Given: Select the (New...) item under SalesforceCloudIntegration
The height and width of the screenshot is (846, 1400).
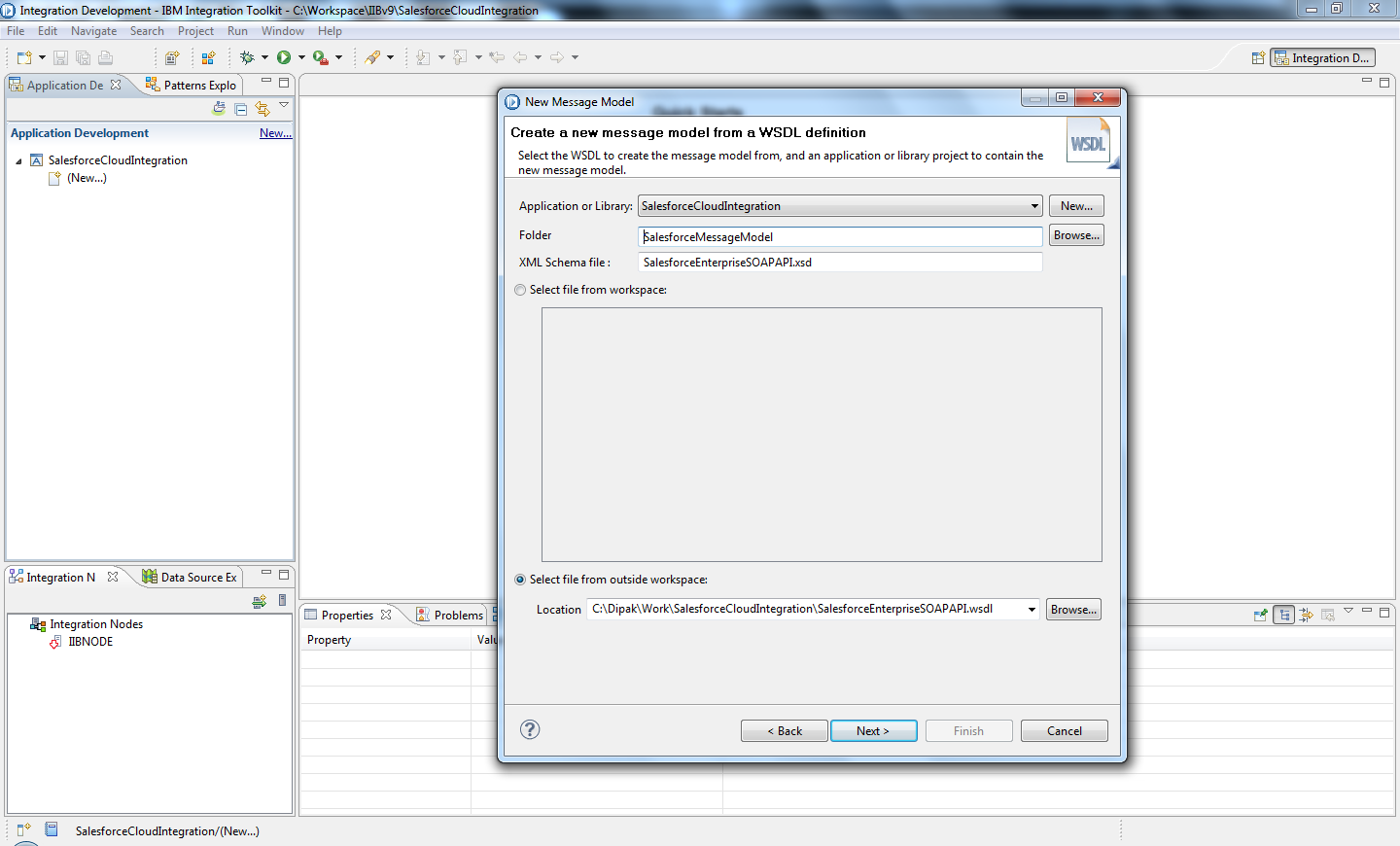Looking at the screenshot, I should pyautogui.click(x=87, y=178).
